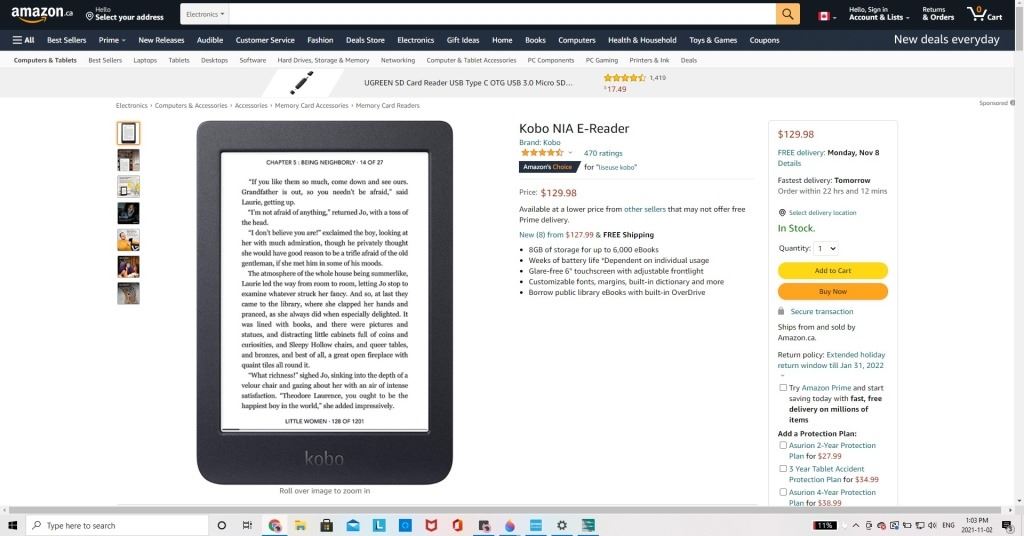
Task: Go to Best Sellers in top navigation
Action: click(x=67, y=40)
